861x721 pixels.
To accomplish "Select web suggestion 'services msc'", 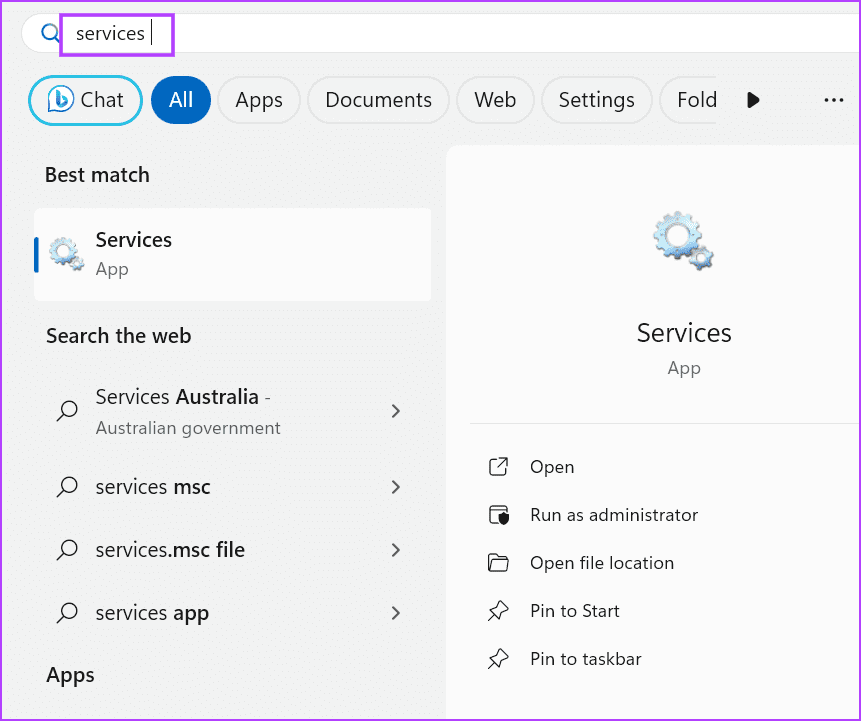I will click(x=233, y=487).
